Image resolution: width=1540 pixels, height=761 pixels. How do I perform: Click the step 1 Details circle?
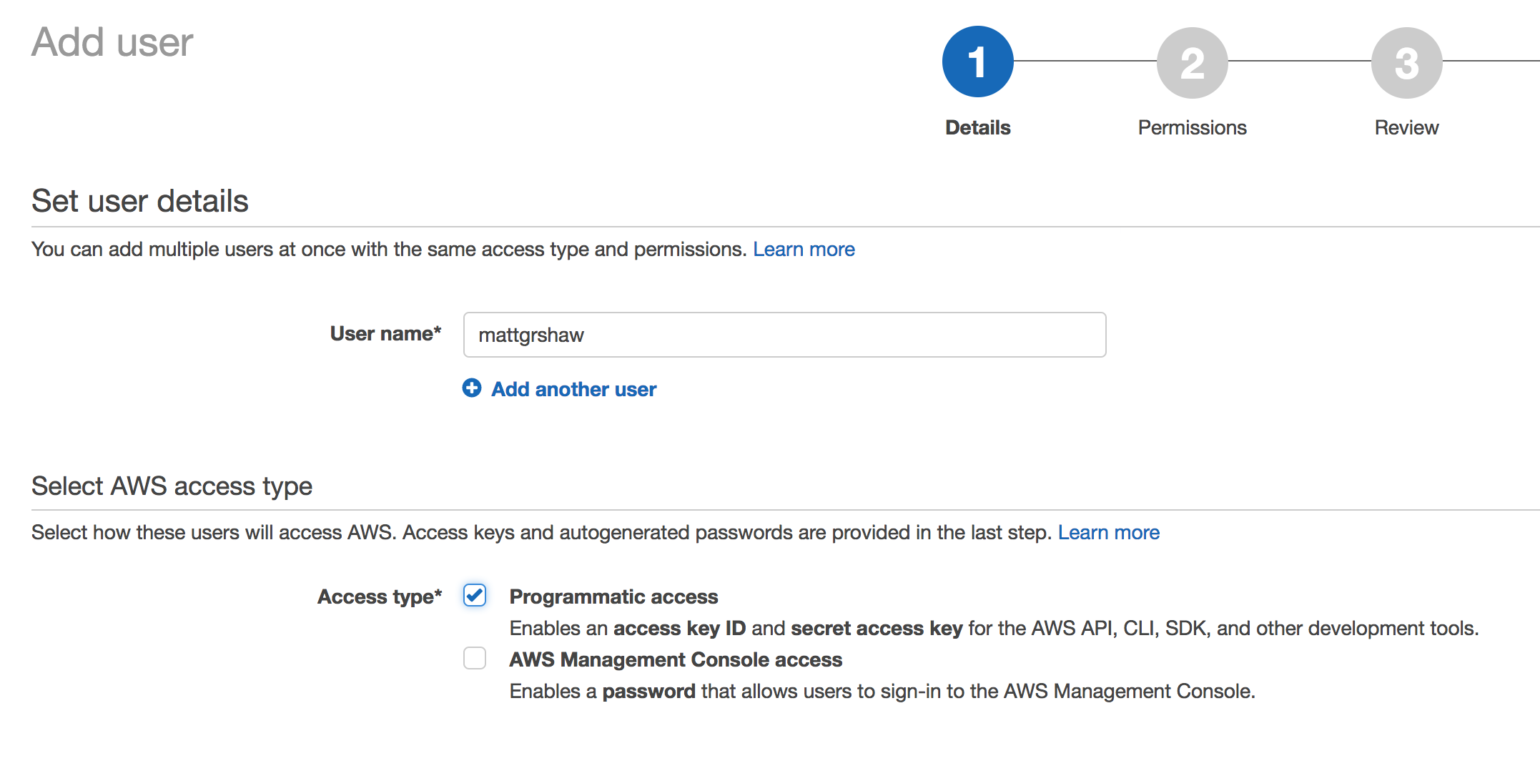coord(977,63)
